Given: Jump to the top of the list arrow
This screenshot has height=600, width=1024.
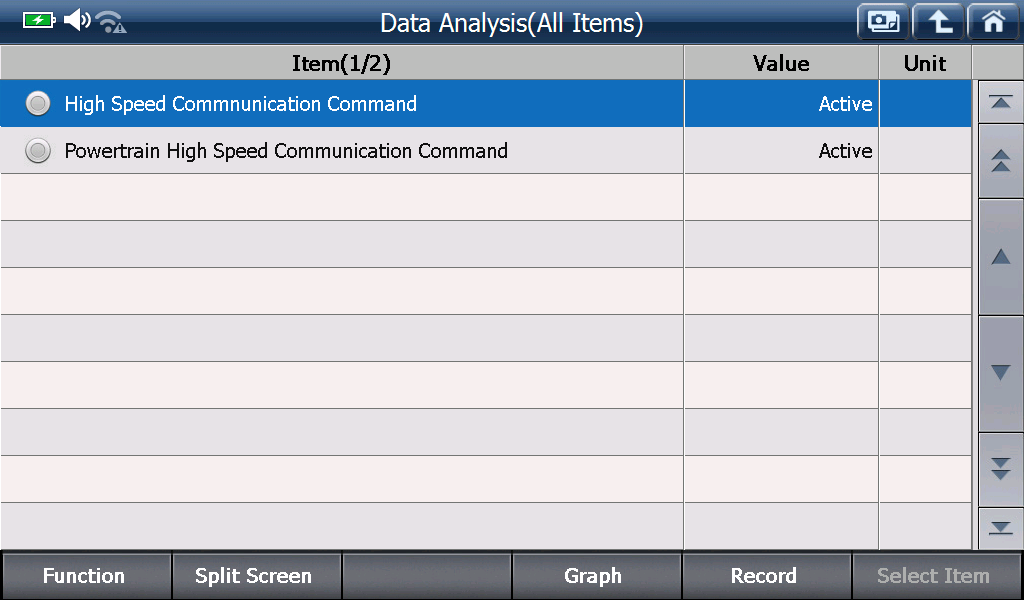Looking at the screenshot, I should pos(1000,102).
